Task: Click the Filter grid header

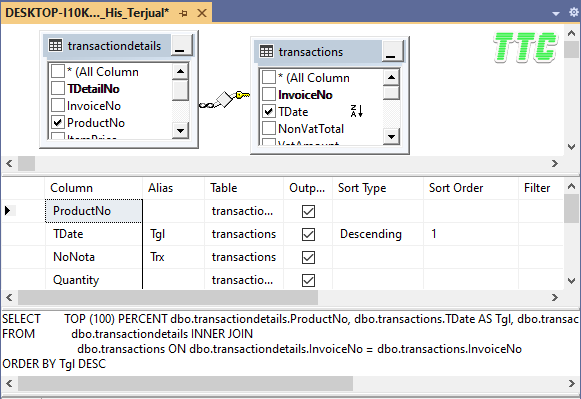Action: (x=541, y=188)
